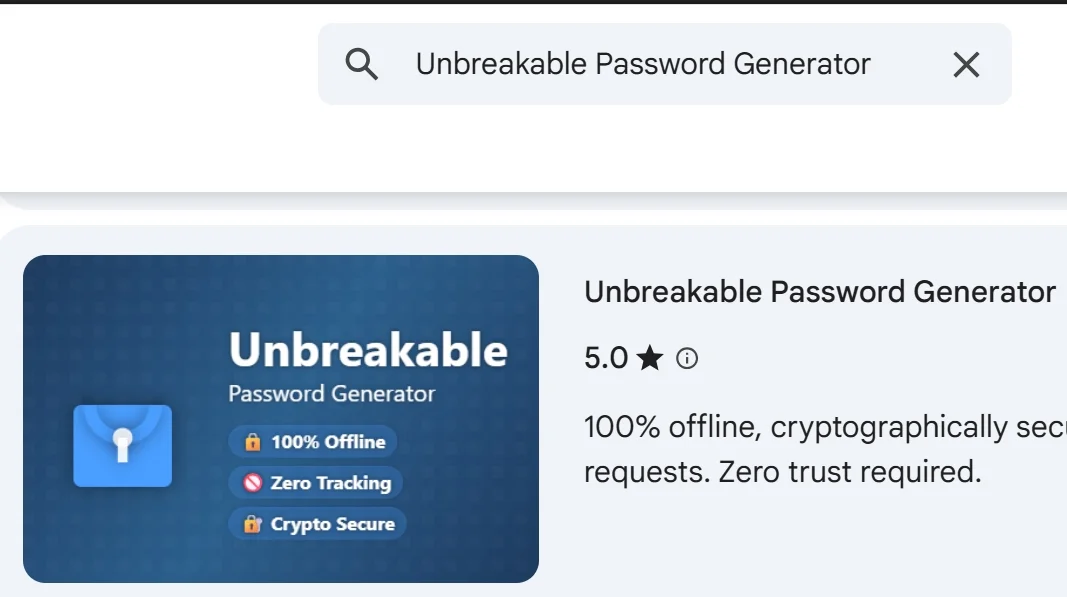
Task: Click the orange lock icon on Crypto Secure badge
Action: point(253,523)
